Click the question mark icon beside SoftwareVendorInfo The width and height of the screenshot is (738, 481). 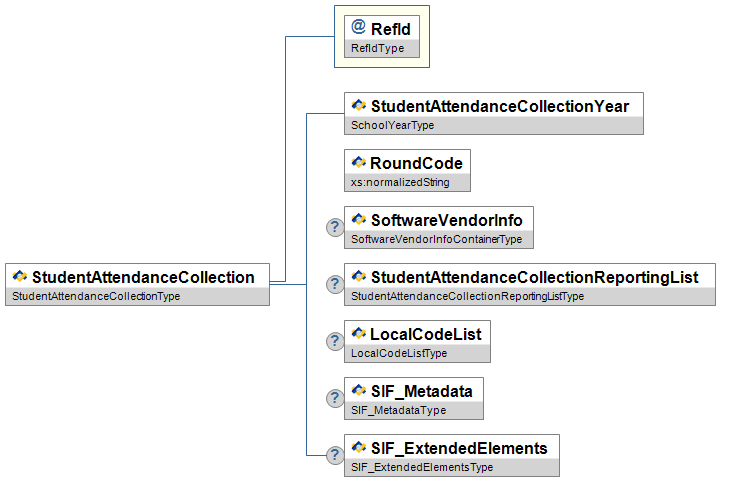point(335,228)
